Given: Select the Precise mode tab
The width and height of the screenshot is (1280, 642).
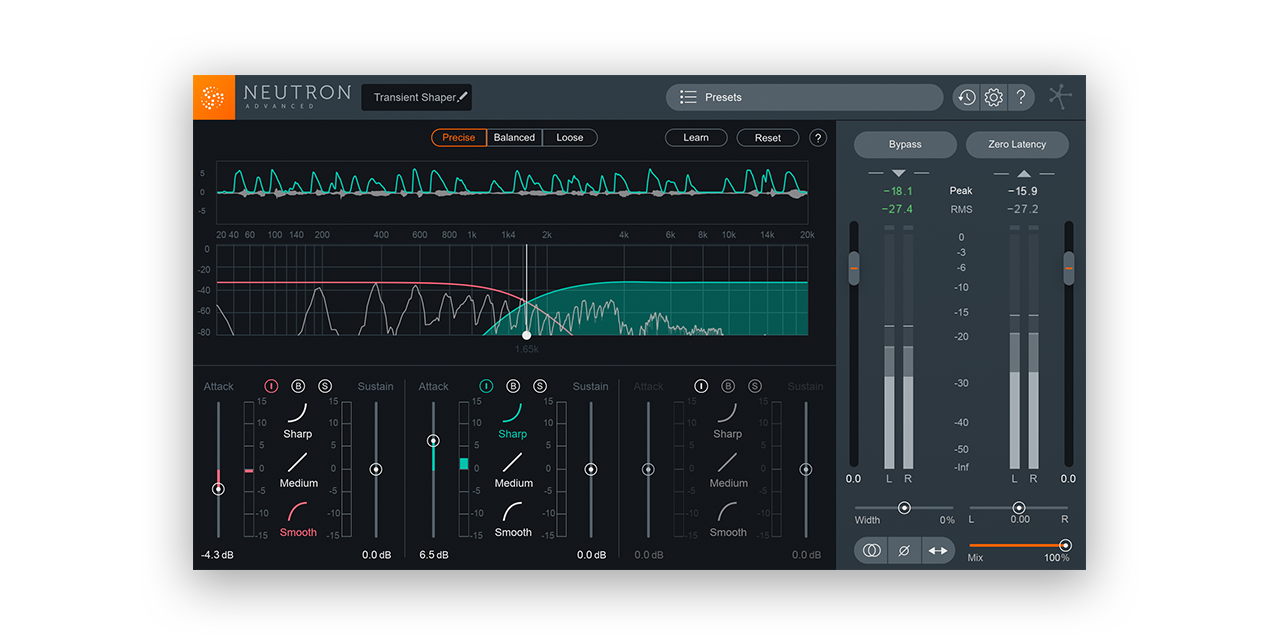Looking at the screenshot, I should click(459, 138).
